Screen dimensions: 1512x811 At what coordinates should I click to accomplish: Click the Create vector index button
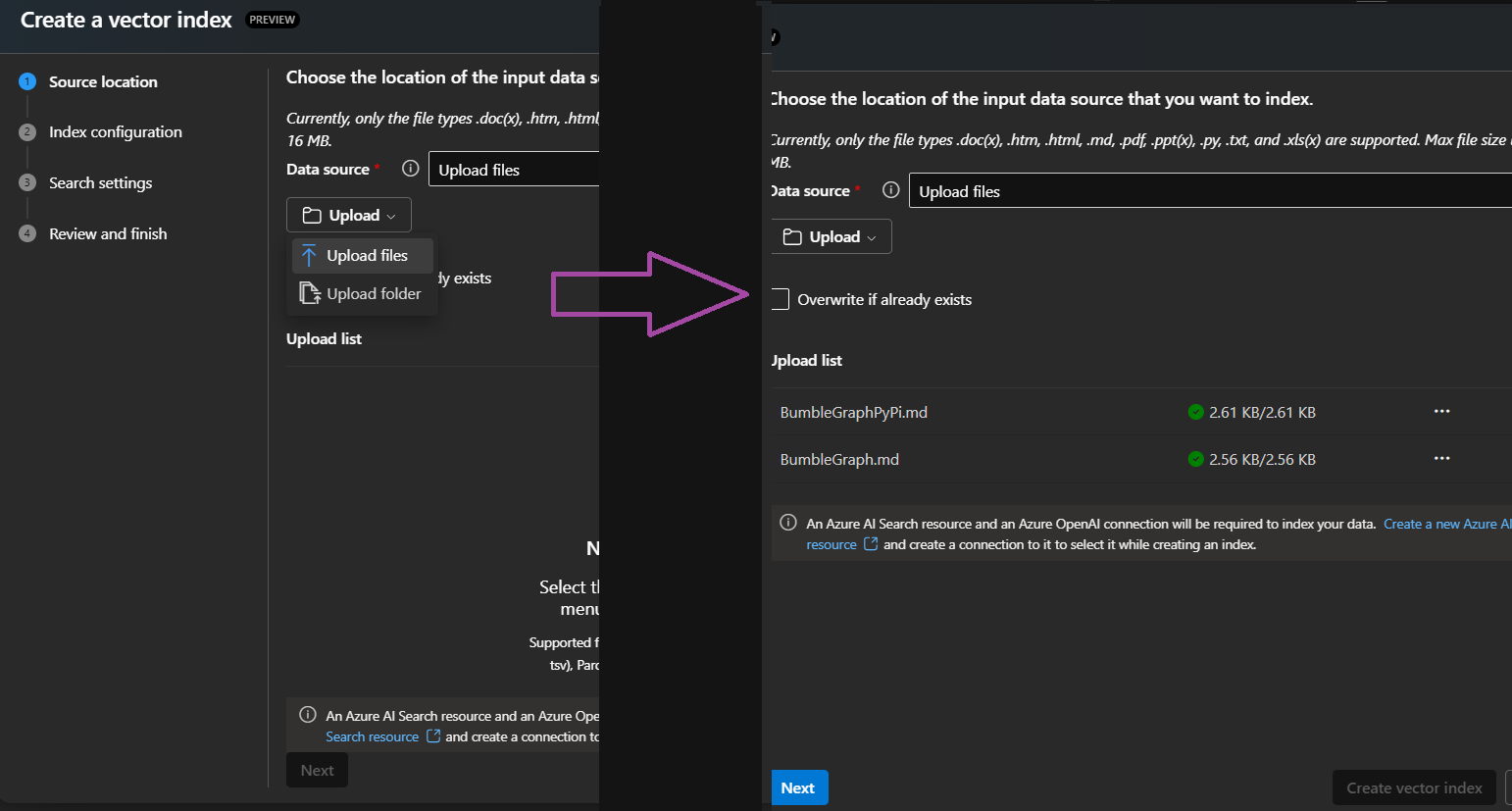click(x=1413, y=787)
